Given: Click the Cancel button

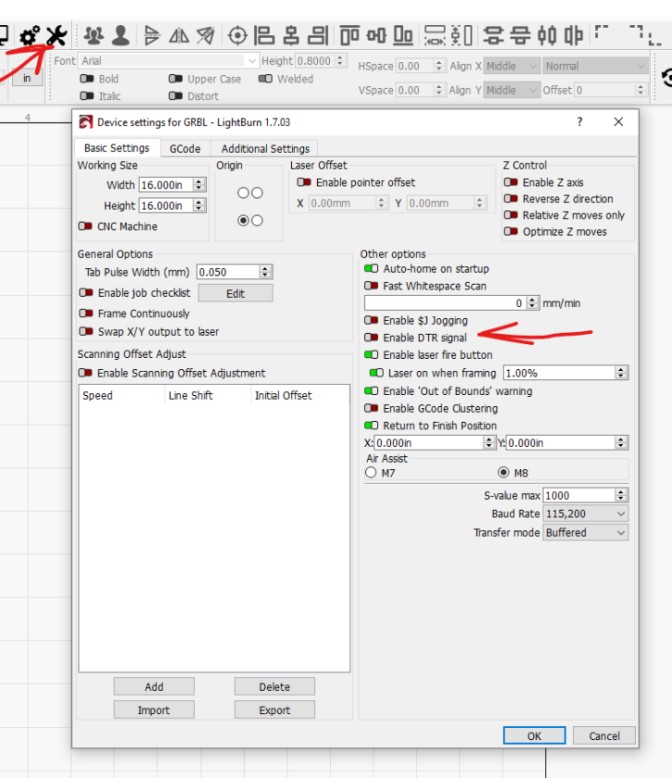Looking at the screenshot, I should pyautogui.click(x=604, y=736).
